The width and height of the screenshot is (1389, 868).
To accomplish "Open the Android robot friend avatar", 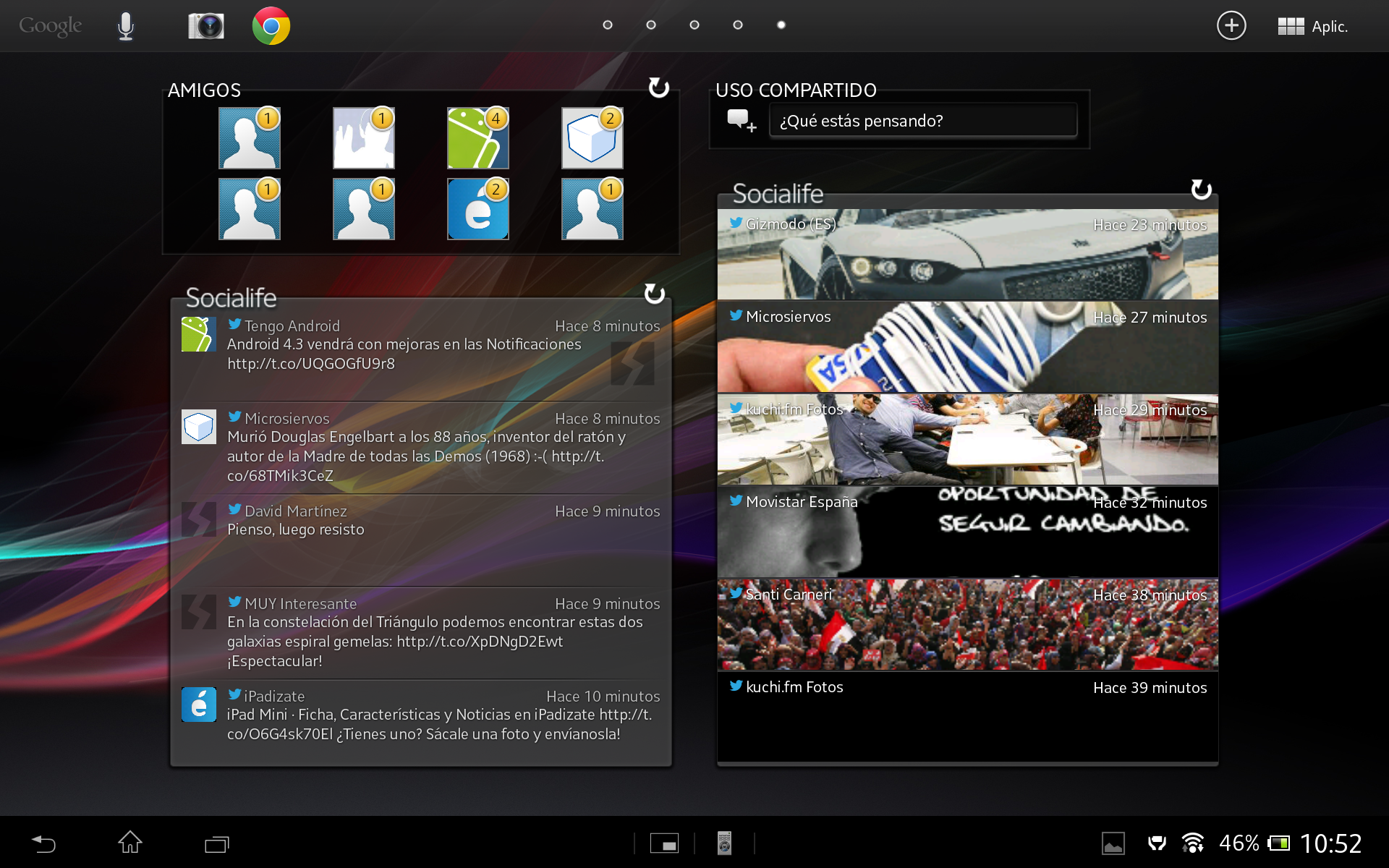I will [x=477, y=138].
